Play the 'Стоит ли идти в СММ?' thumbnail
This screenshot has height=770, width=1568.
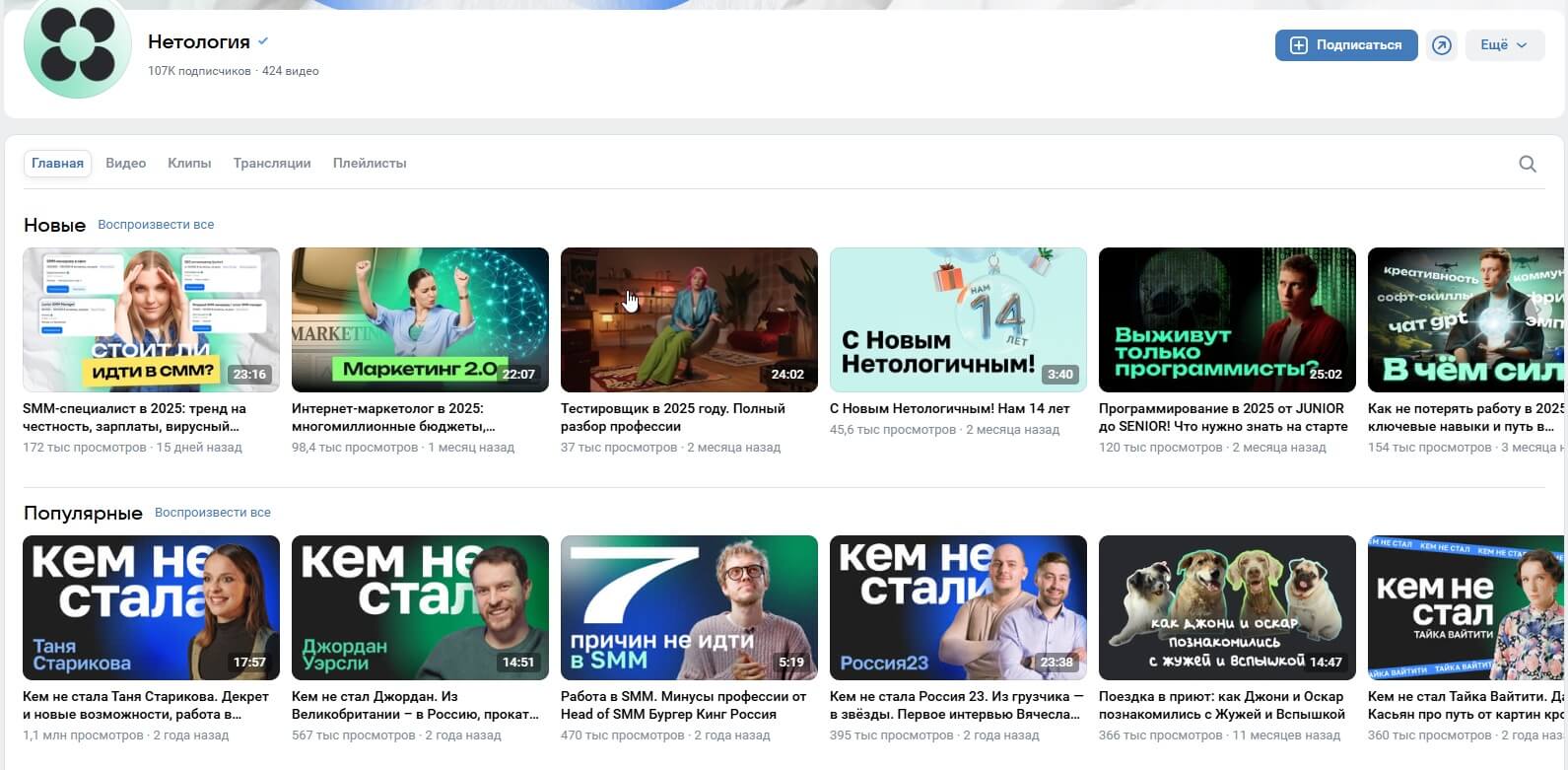[x=151, y=319]
